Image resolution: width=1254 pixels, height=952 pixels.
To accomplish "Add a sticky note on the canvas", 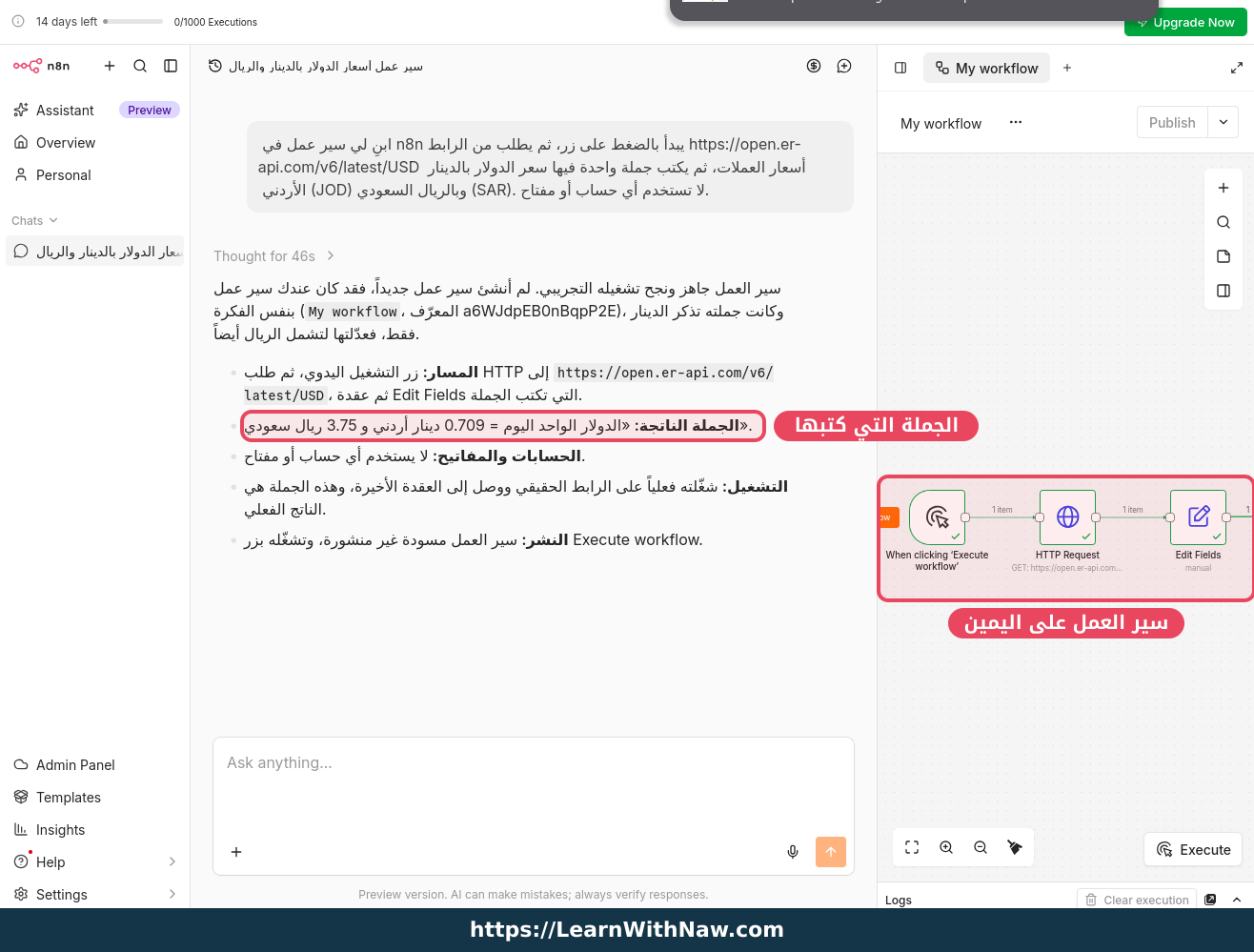I will pos(1224,256).
